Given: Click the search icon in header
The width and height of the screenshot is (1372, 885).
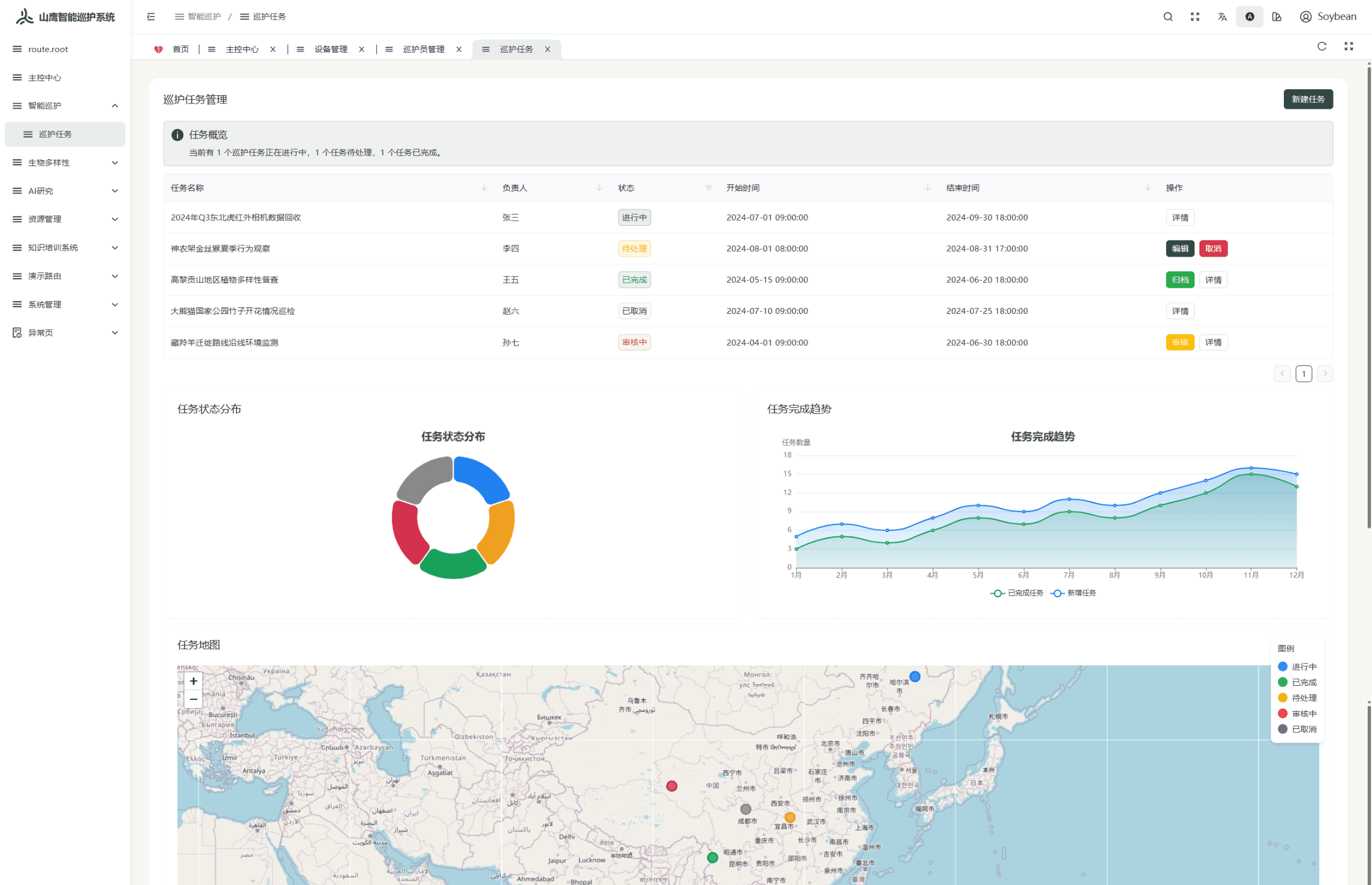Looking at the screenshot, I should 1167,17.
